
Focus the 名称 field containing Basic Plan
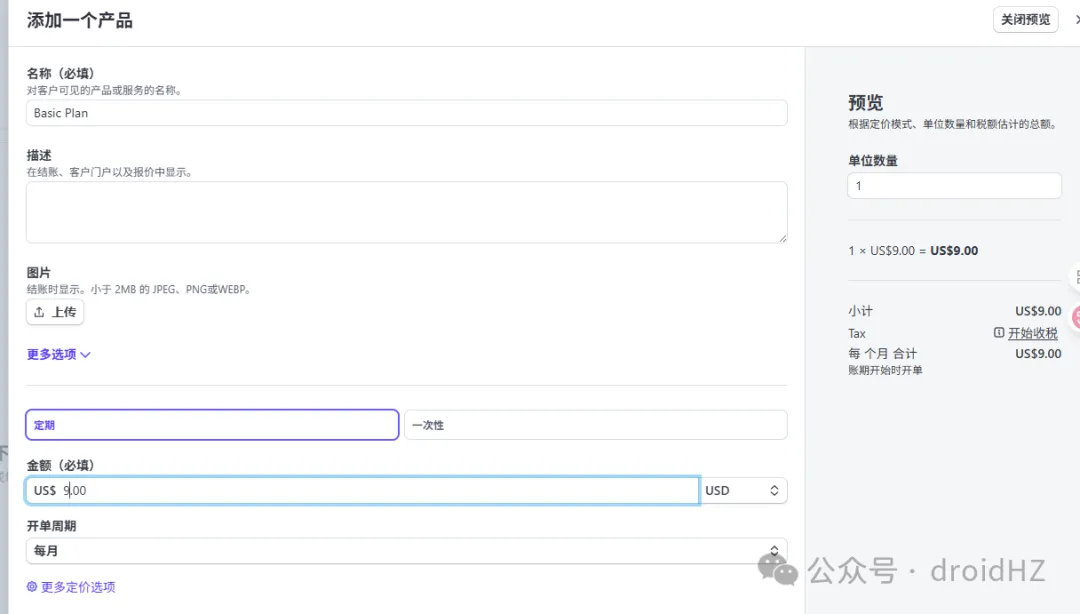point(406,113)
